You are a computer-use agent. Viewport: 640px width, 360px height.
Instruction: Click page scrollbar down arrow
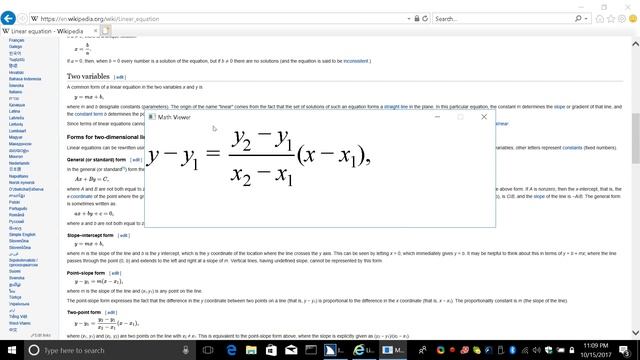coord(636,333)
